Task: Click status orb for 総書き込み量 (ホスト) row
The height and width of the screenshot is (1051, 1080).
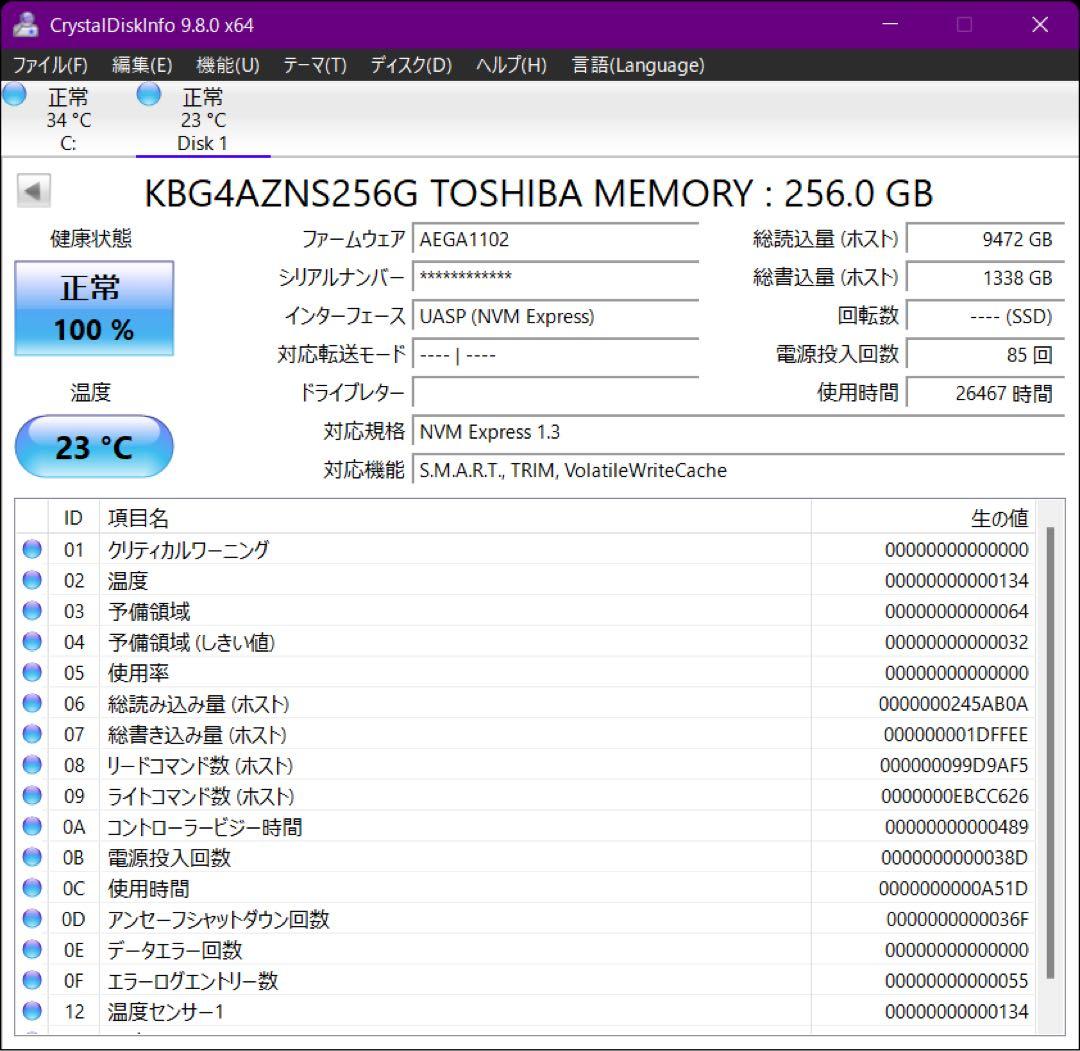Action: click(32, 734)
